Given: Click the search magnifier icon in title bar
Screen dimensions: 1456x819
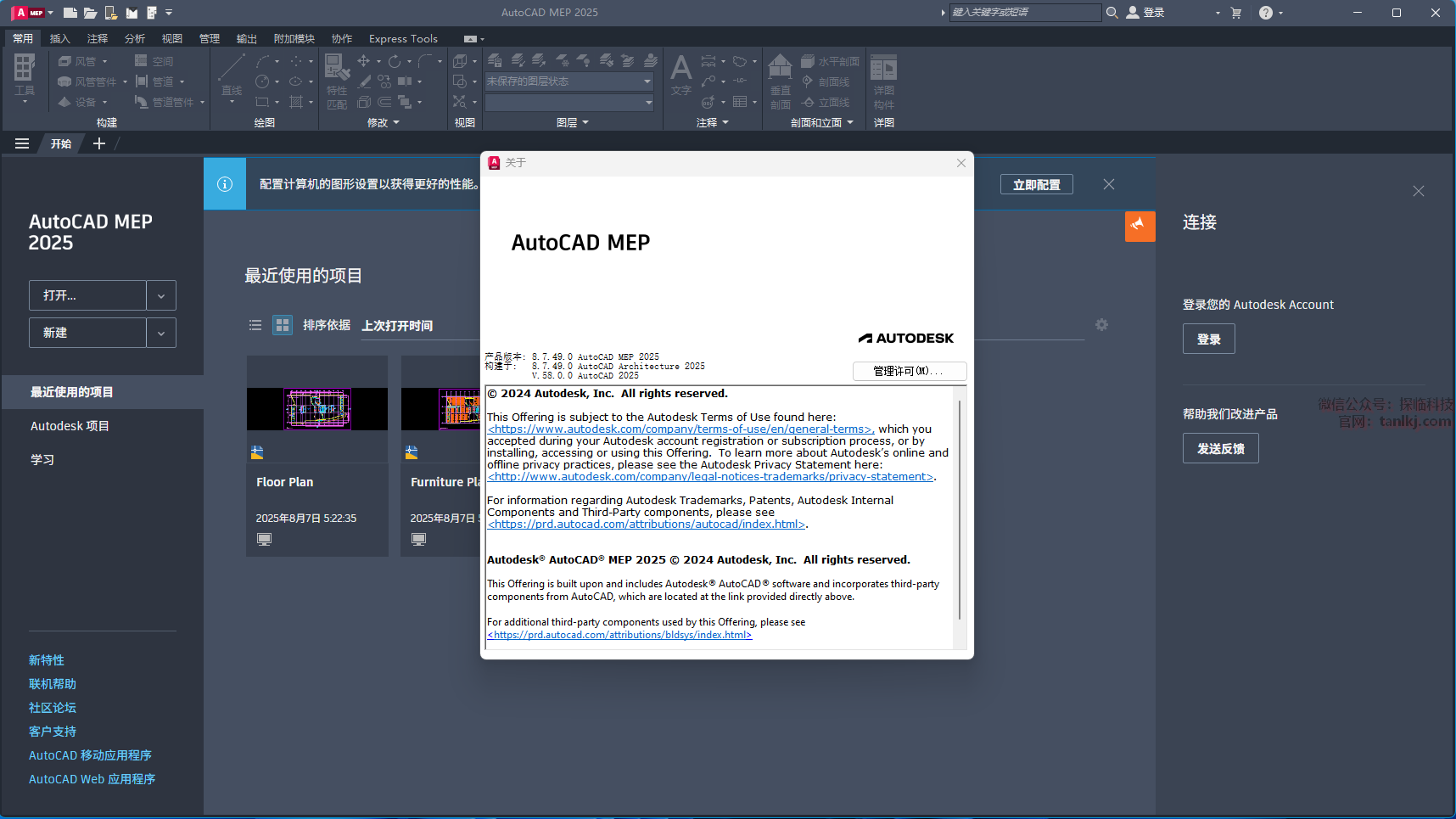Looking at the screenshot, I should [1112, 13].
